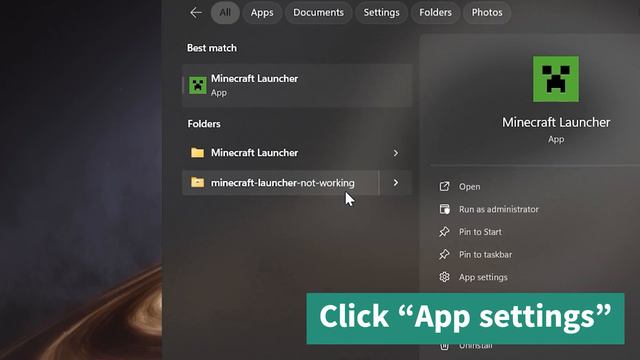Choose Run as administrator

click(x=498, y=209)
